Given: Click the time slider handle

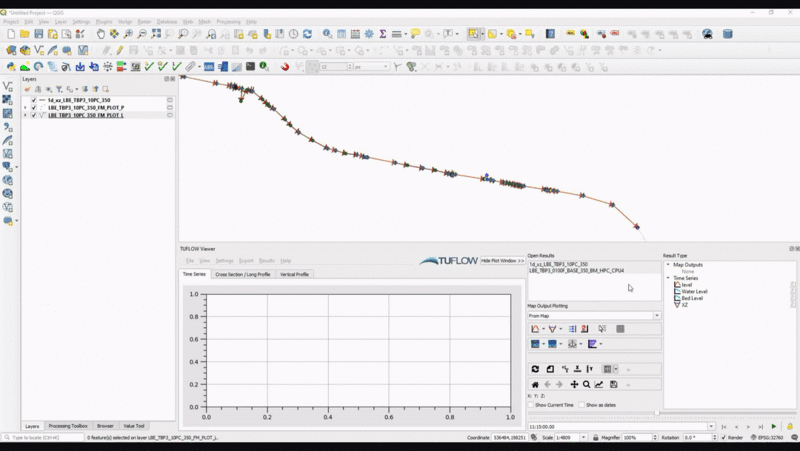Looking at the screenshot, I should 657,413.
